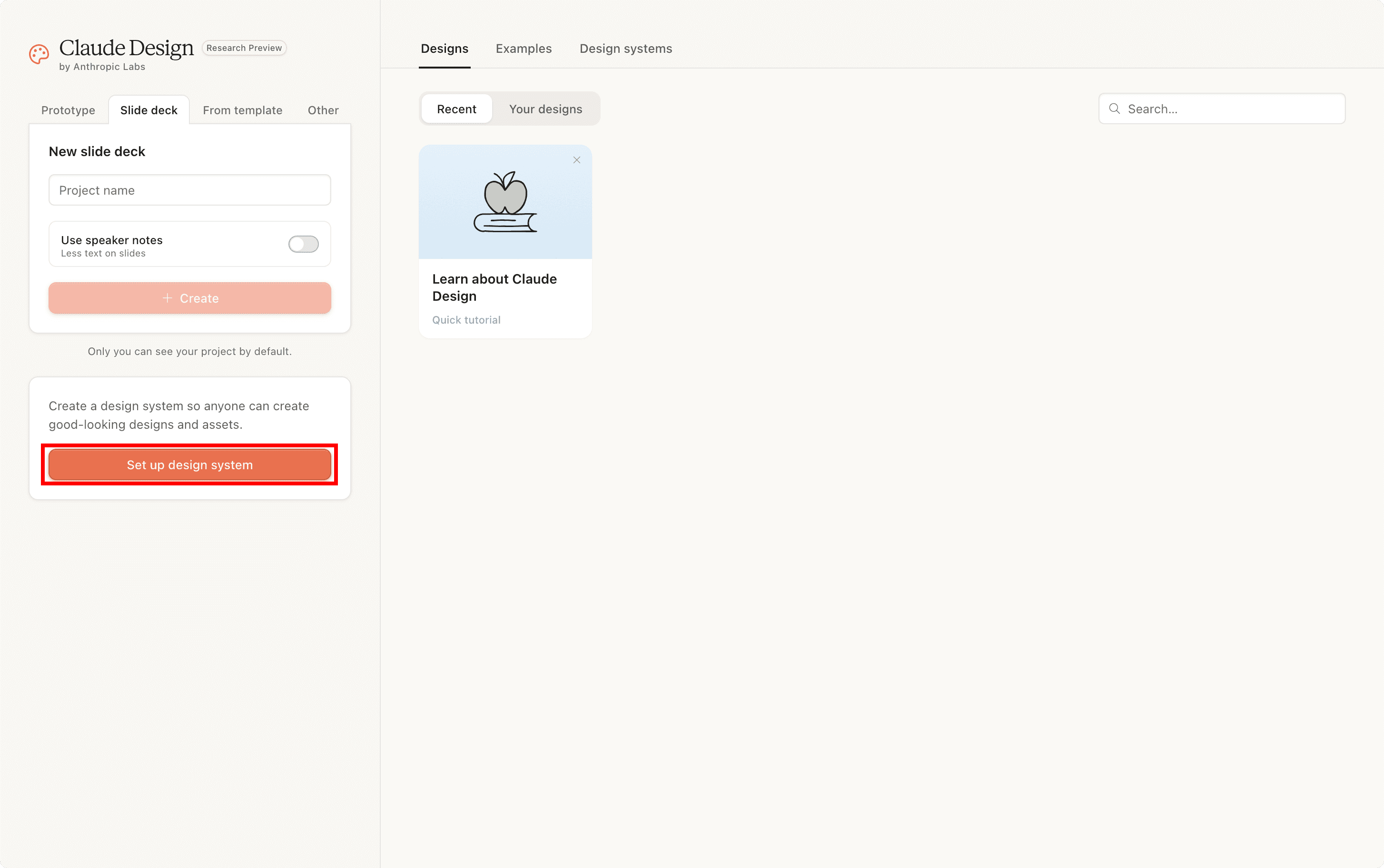Dismiss the Learn about Claude Design card
The width and height of the screenshot is (1384, 868).
[x=576, y=160]
